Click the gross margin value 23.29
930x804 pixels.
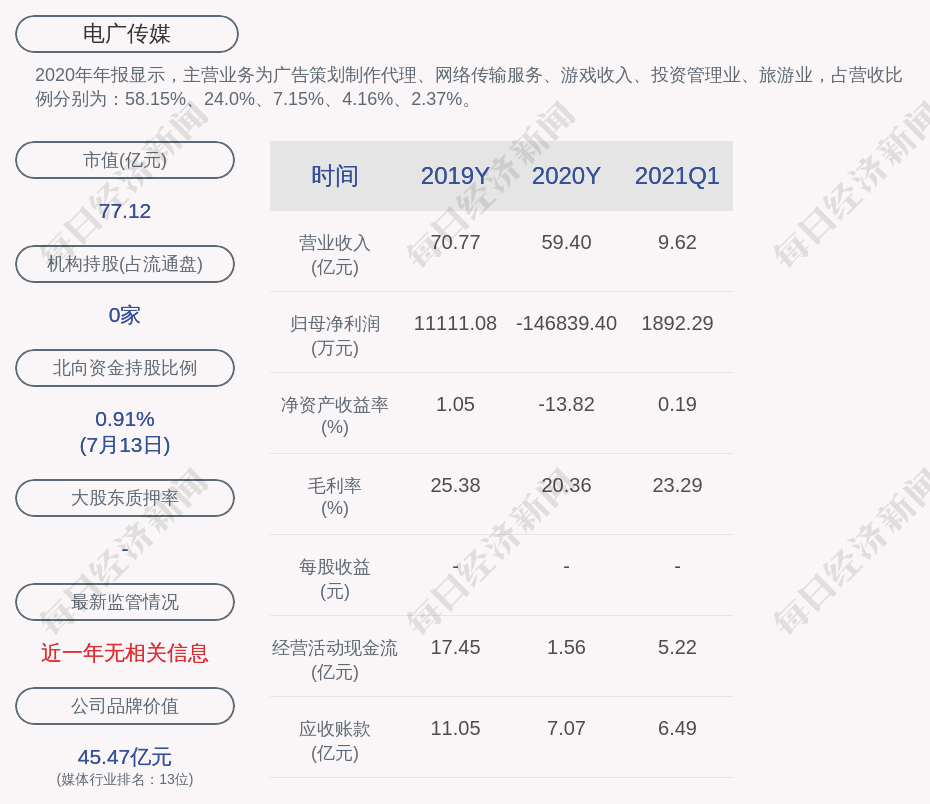pos(677,486)
